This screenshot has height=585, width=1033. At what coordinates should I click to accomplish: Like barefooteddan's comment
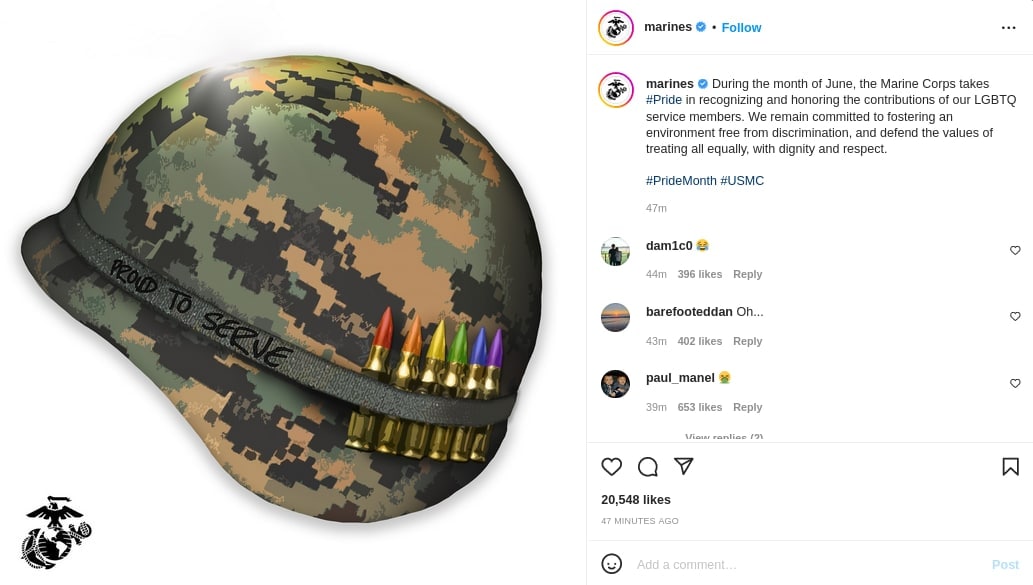click(x=1015, y=316)
